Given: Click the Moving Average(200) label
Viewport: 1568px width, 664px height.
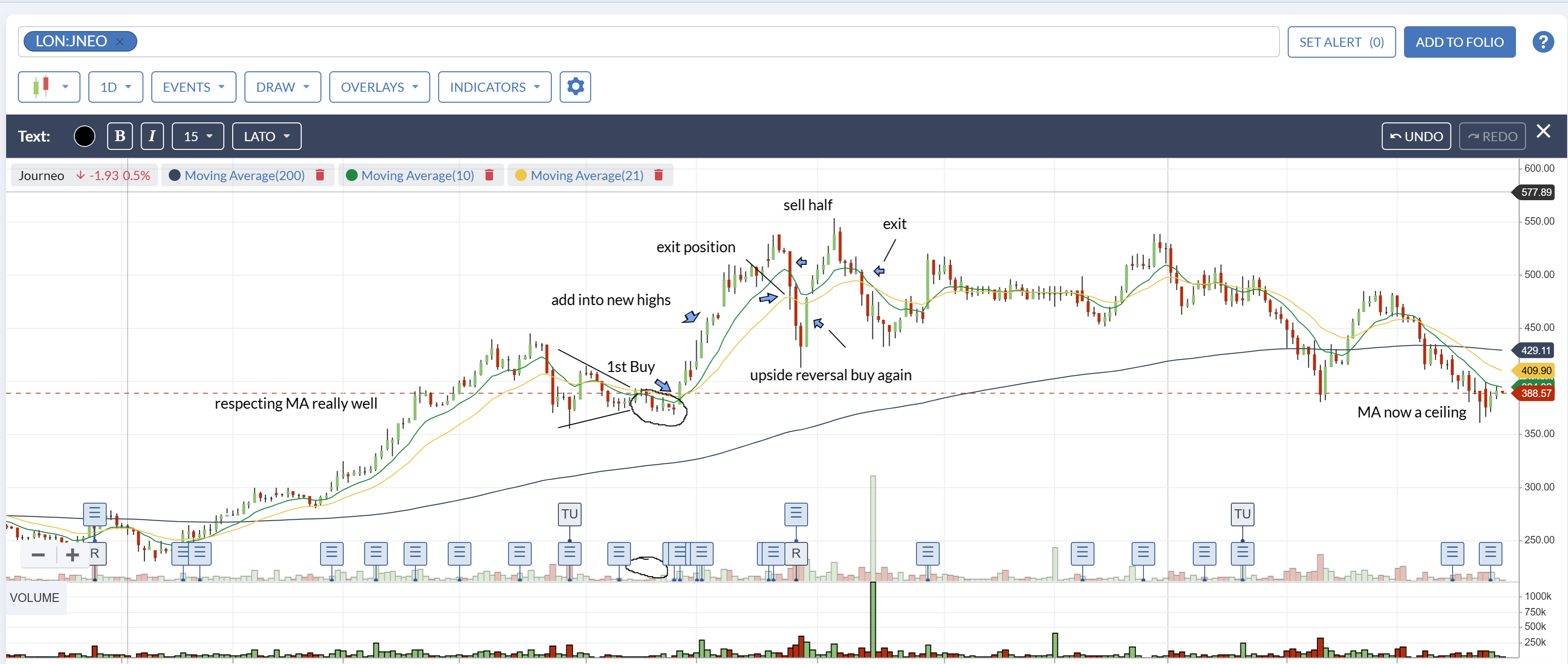Looking at the screenshot, I should tap(245, 175).
